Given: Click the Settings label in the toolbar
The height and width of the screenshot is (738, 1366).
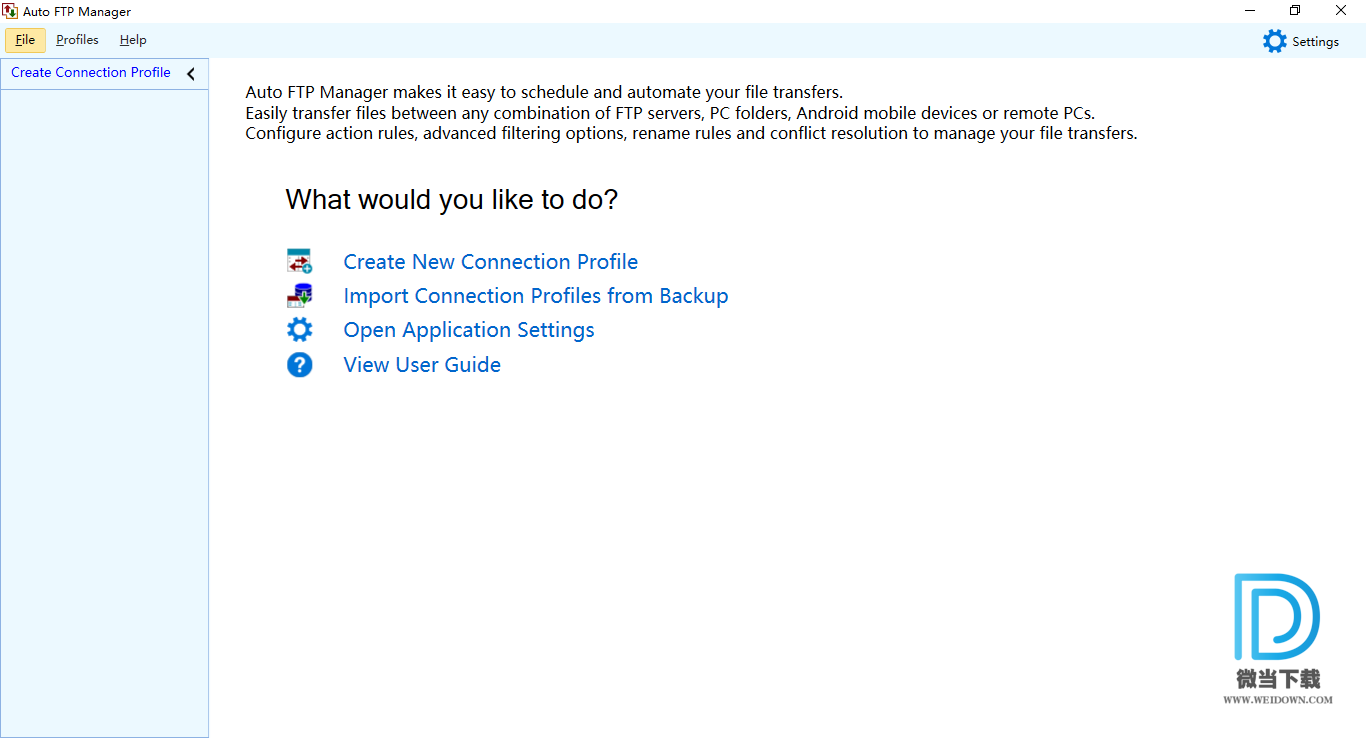Looking at the screenshot, I should [1315, 42].
